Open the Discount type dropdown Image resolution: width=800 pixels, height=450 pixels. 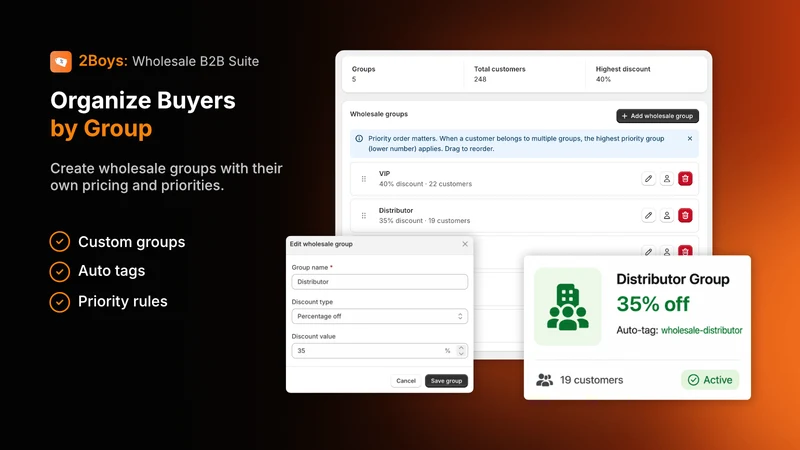click(380, 316)
